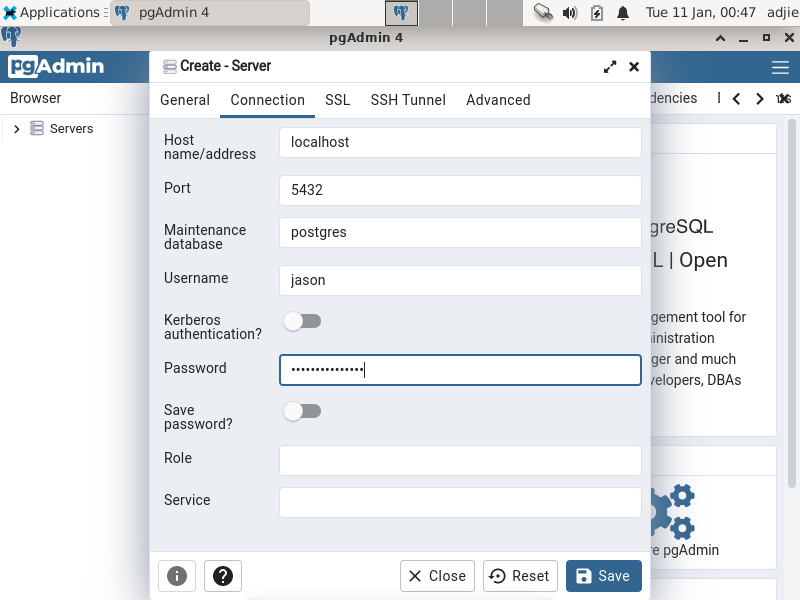This screenshot has height=600, width=800.
Task: Maximize the Create - Server dialog
Action: click(610, 67)
